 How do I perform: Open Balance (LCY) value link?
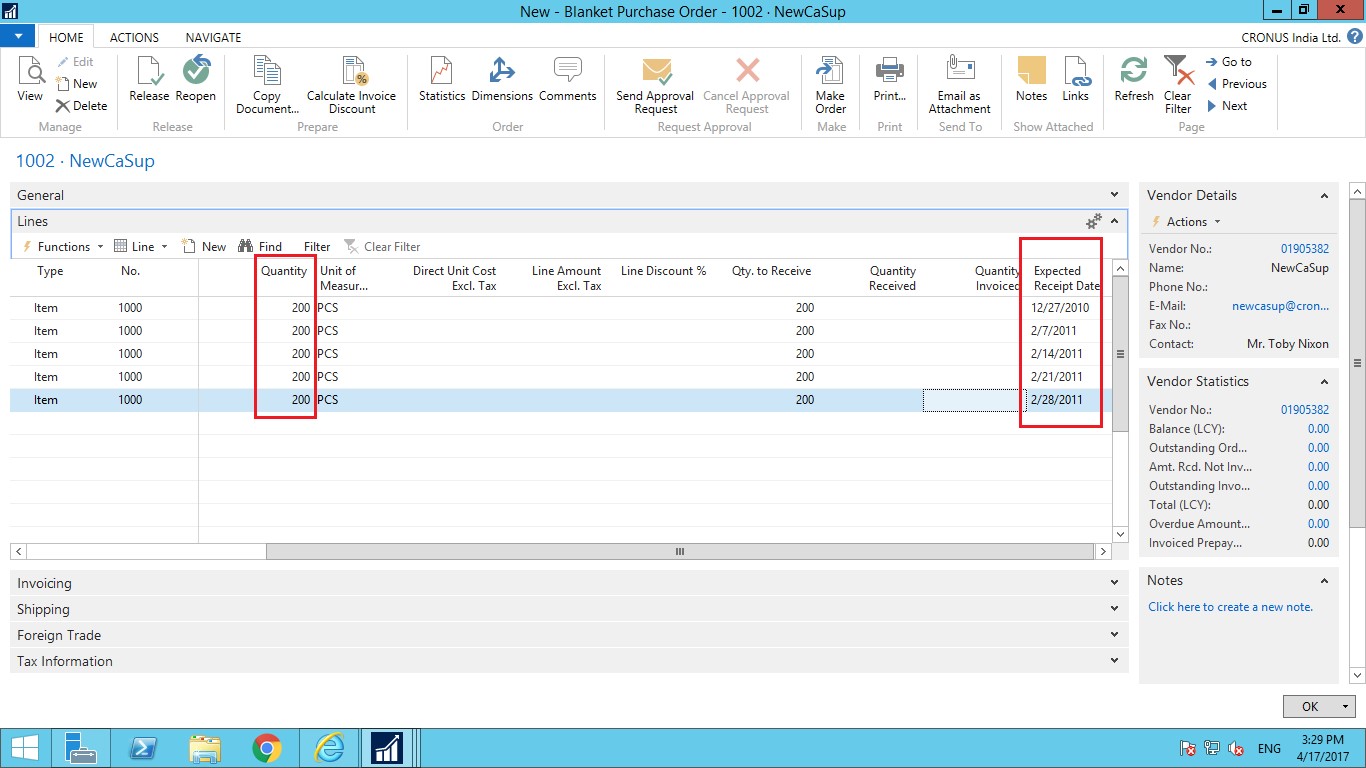[x=1319, y=429]
